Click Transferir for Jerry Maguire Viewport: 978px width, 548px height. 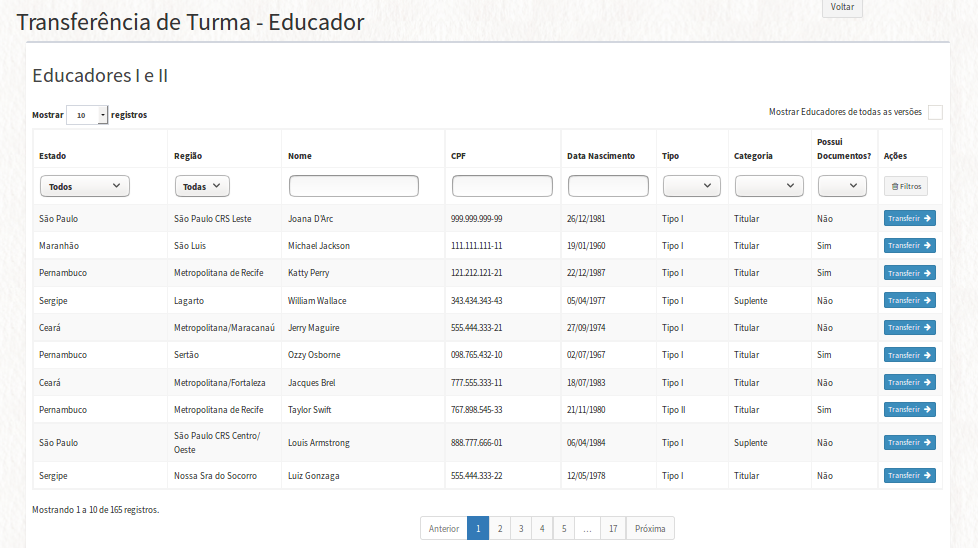[x=909, y=327]
